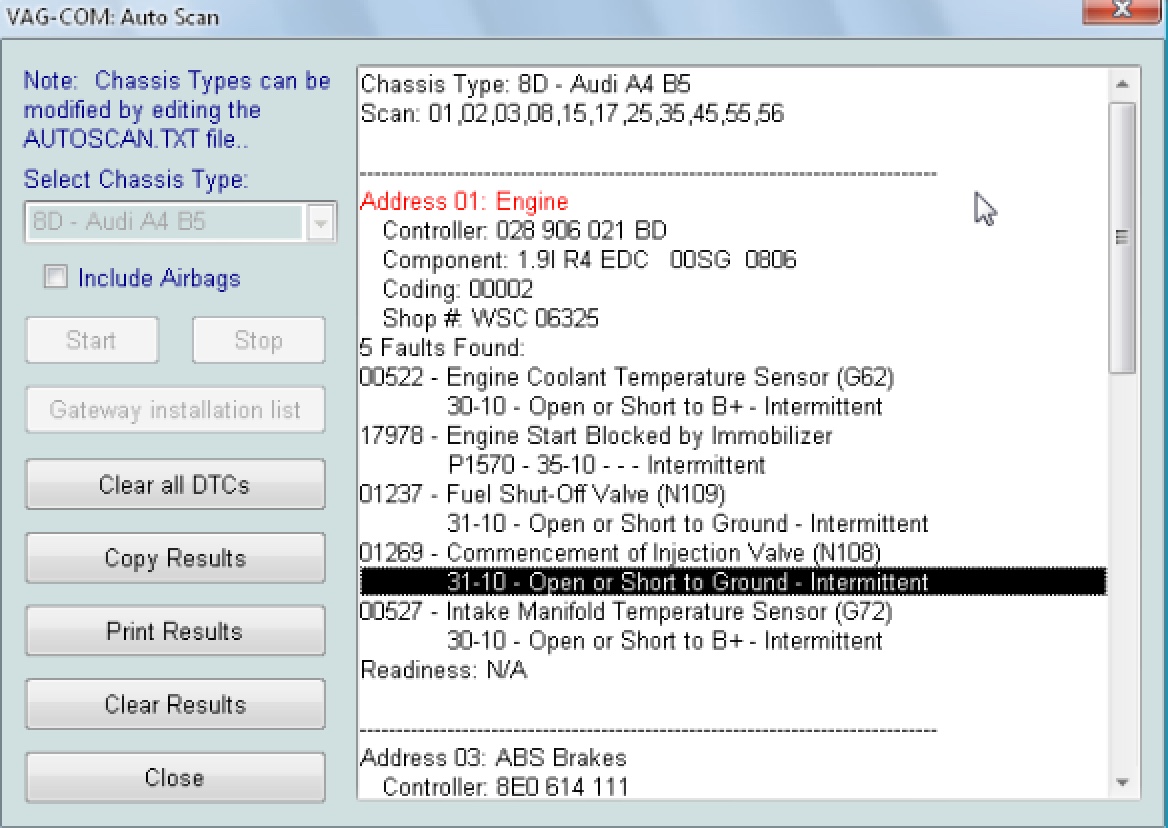Select fault 01237 Fuel Shut-Off Valve line
This screenshot has width=1168, height=828.
(x=542, y=494)
